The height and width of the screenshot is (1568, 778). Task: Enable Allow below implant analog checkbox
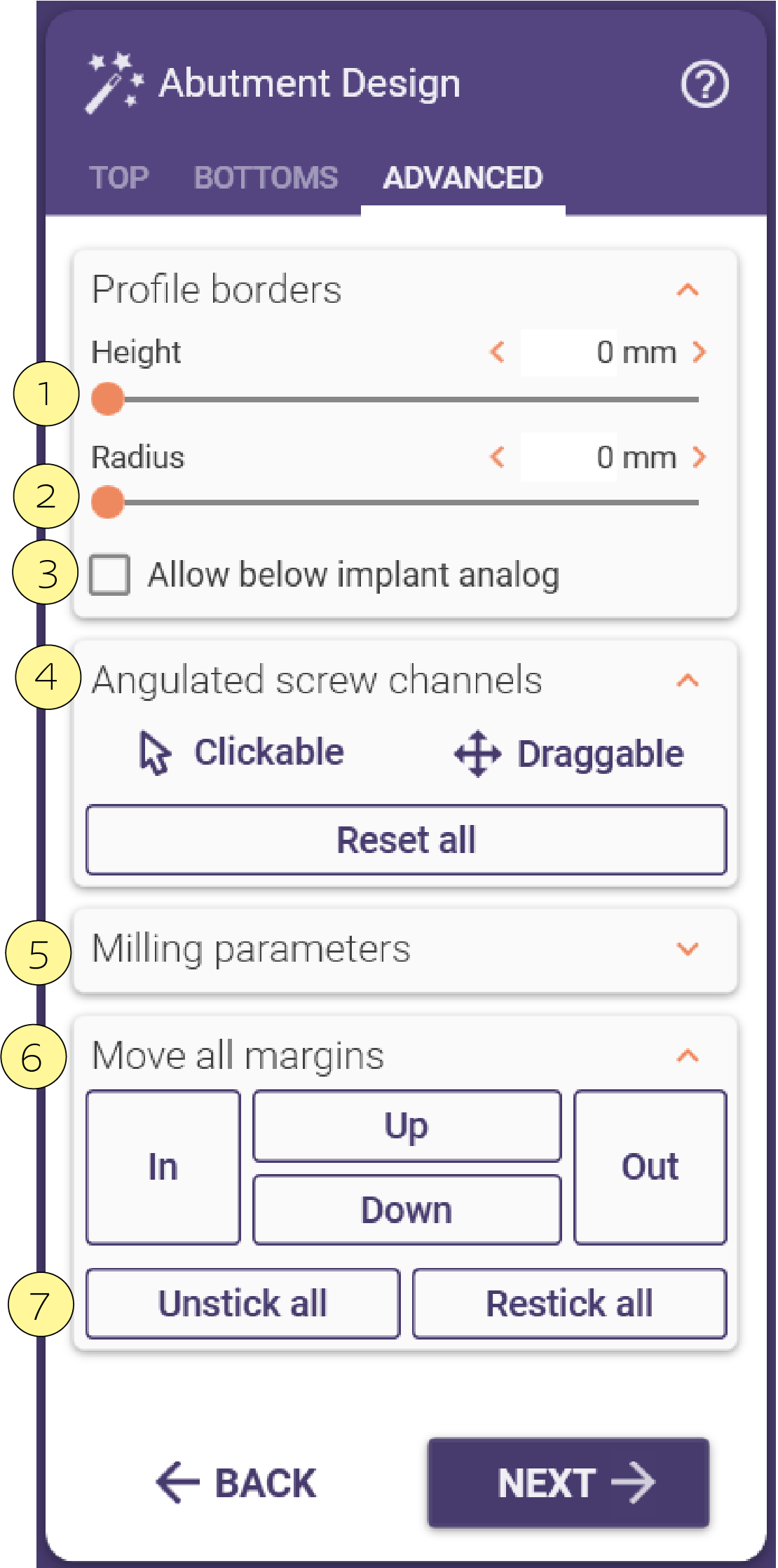(x=109, y=575)
